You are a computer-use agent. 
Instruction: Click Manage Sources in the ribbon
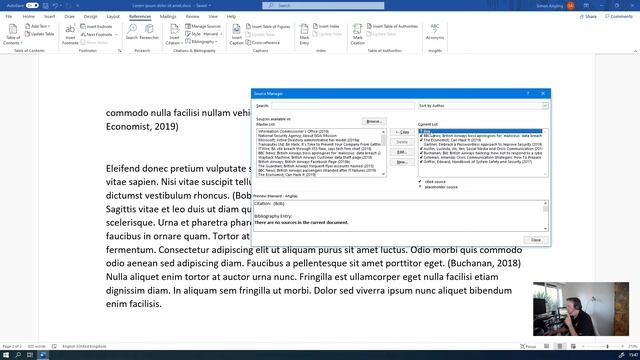[203, 26]
